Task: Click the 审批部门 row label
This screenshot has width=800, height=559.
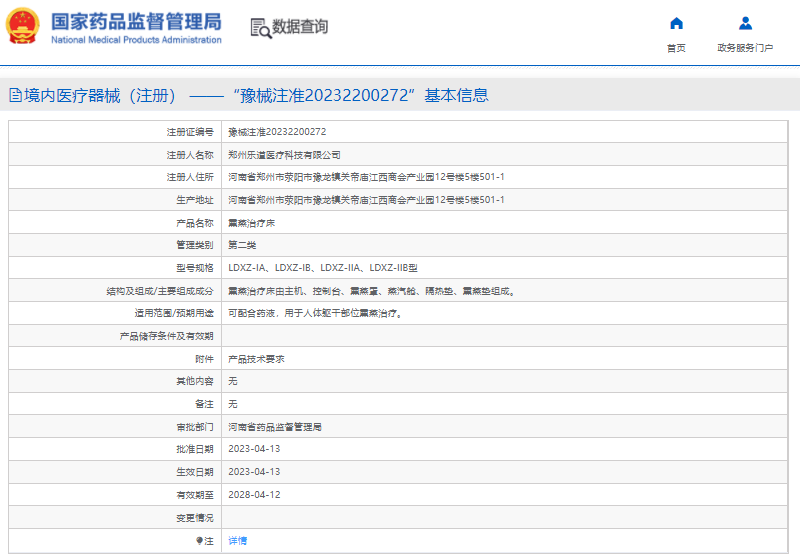Action: click(195, 427)
